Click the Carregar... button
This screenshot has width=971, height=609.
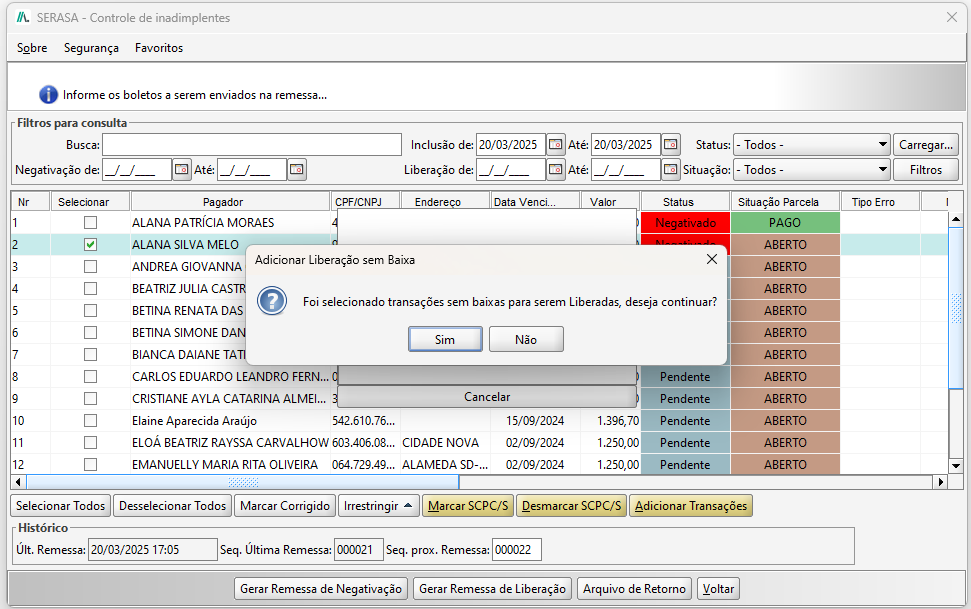(926, 145)
